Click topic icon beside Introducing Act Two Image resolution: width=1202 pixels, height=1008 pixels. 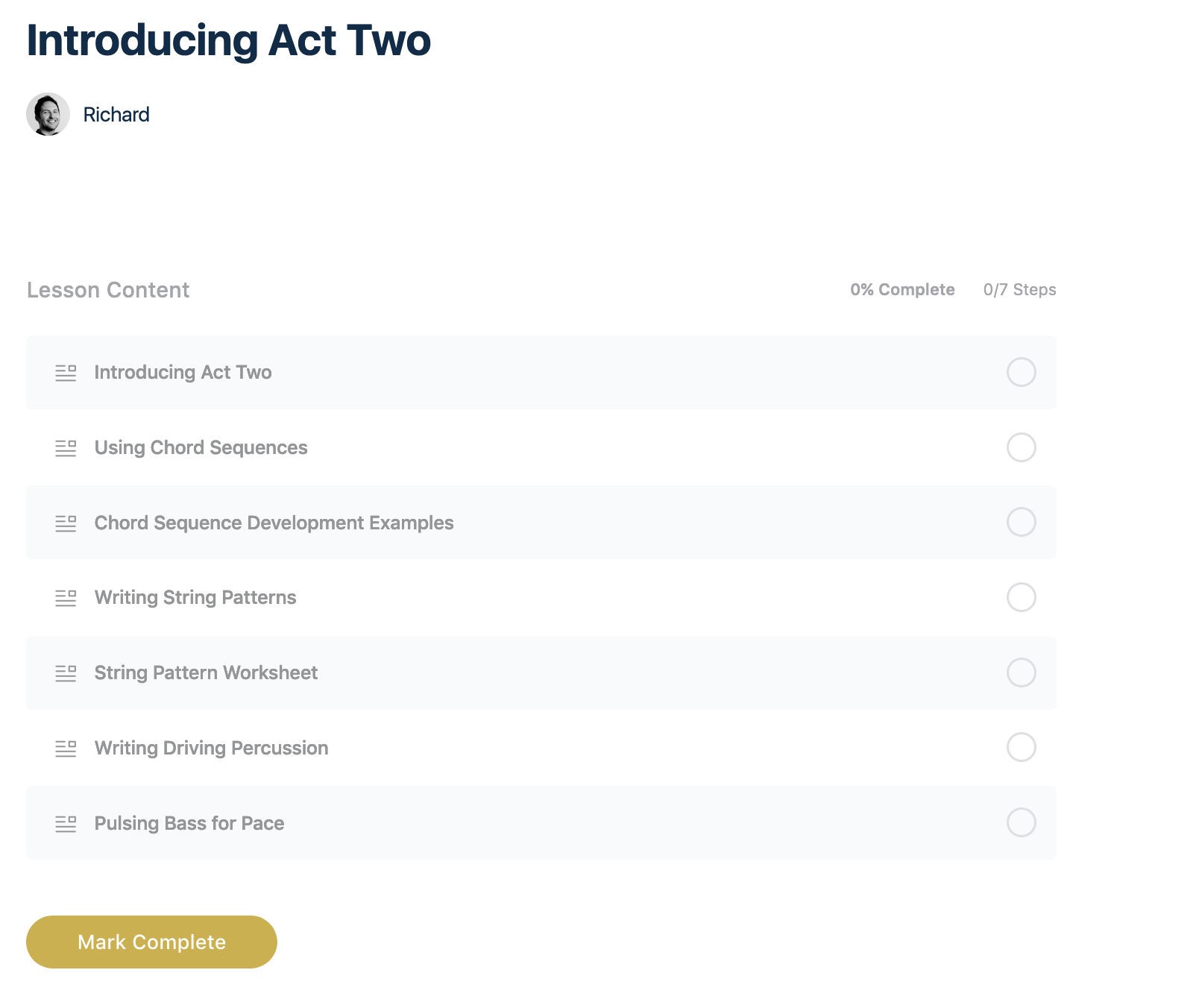coord(66,373)
